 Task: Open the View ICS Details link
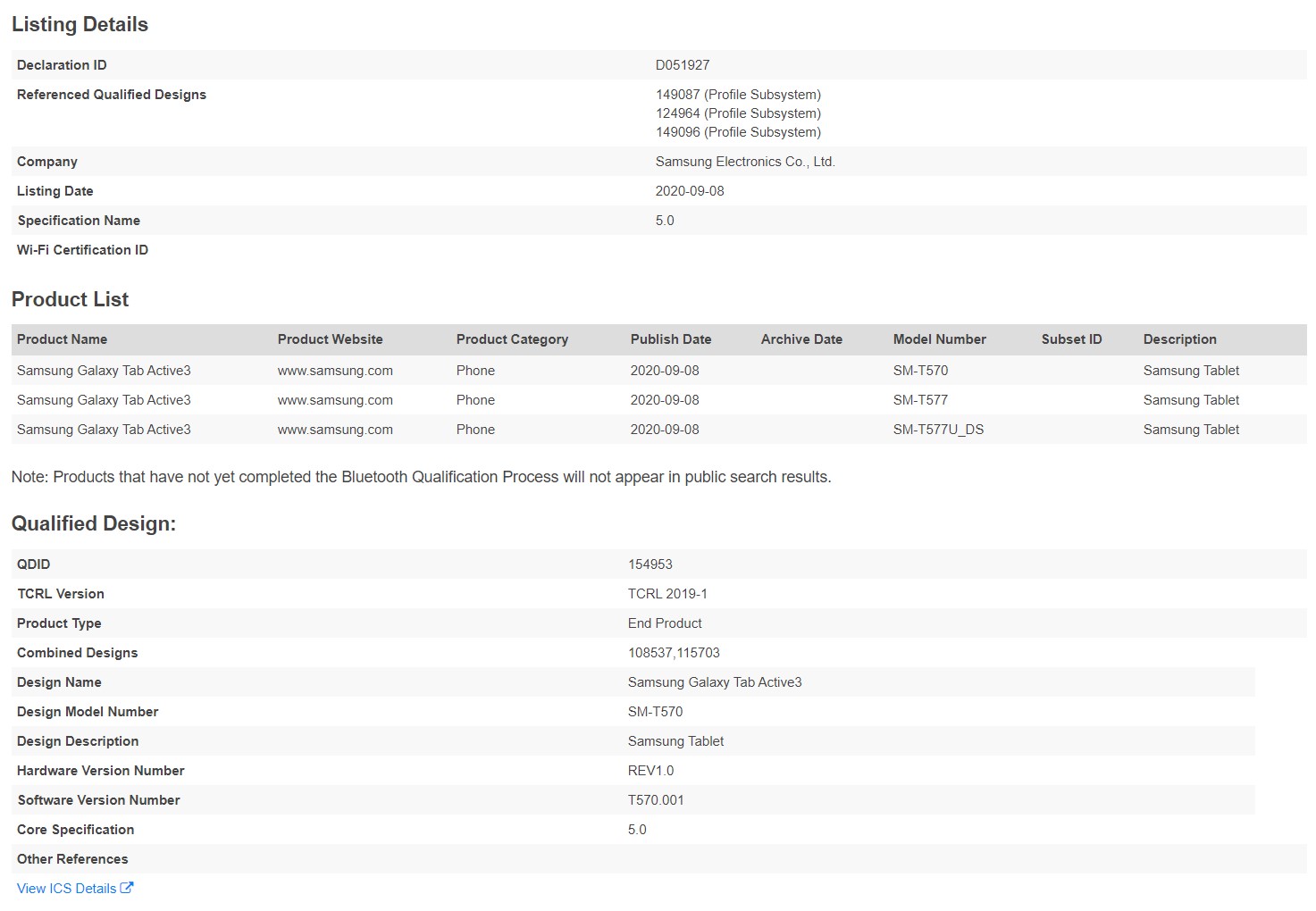click(x=66, y=888)
